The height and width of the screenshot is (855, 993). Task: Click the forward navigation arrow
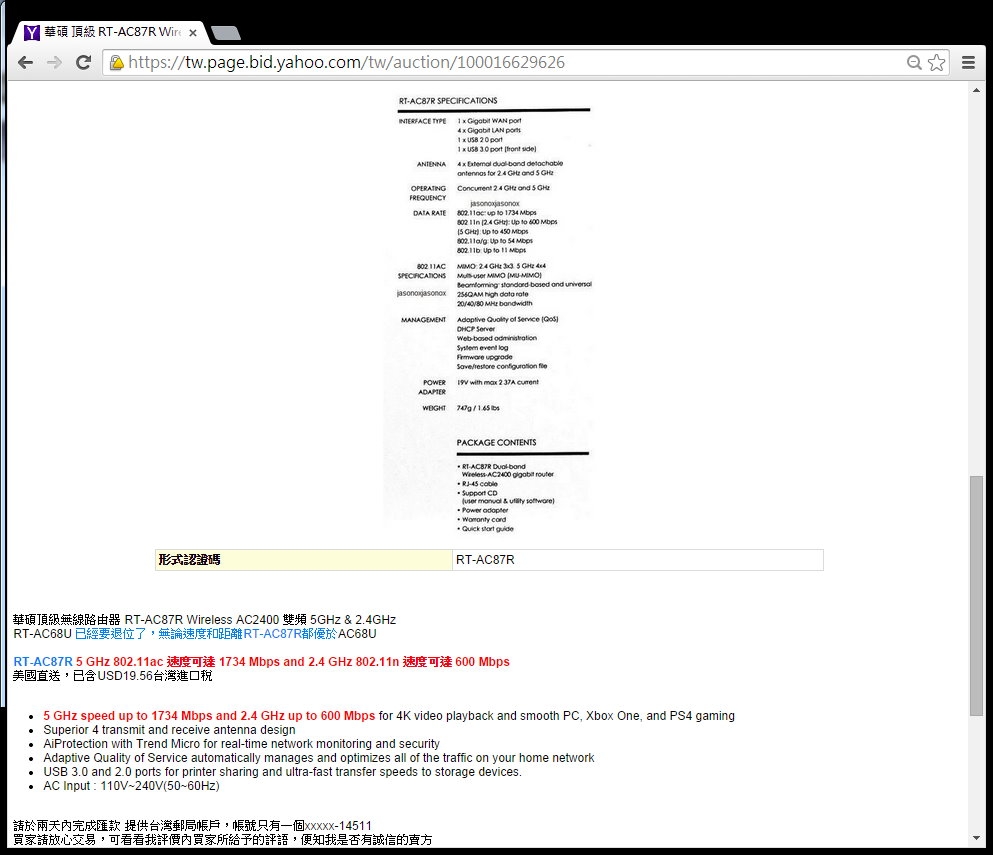[x=54, y=62]
